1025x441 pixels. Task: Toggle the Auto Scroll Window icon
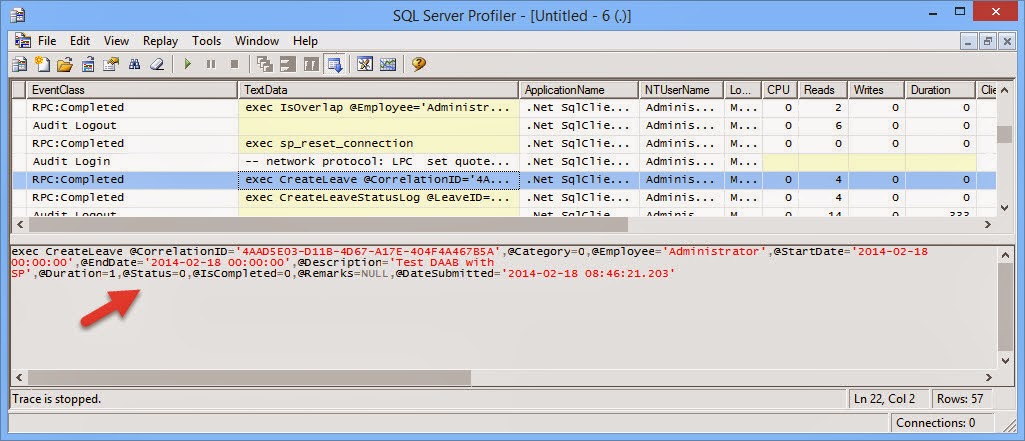coord(335,64)
